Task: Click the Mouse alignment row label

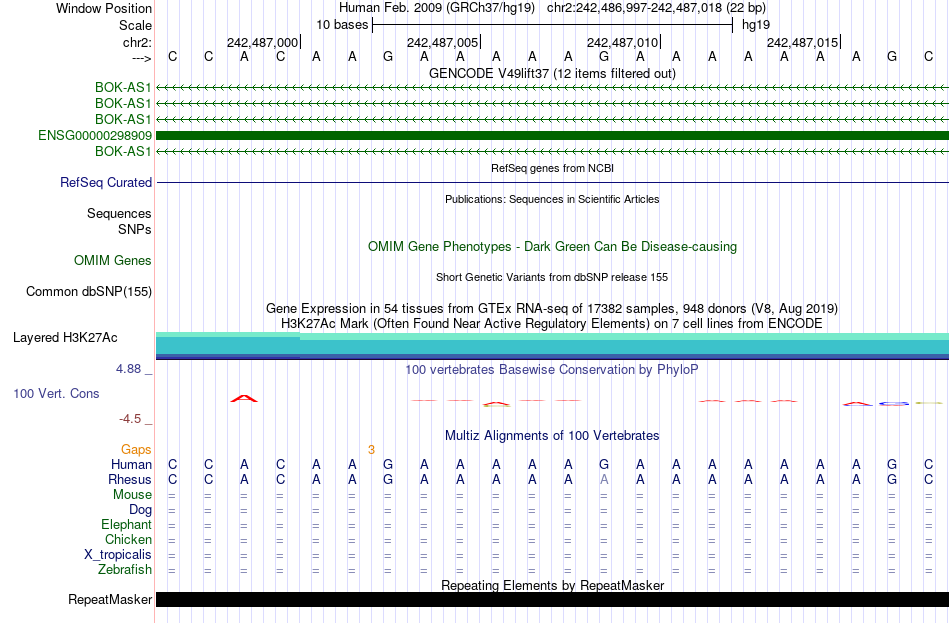Action: (x=132, y=495)
